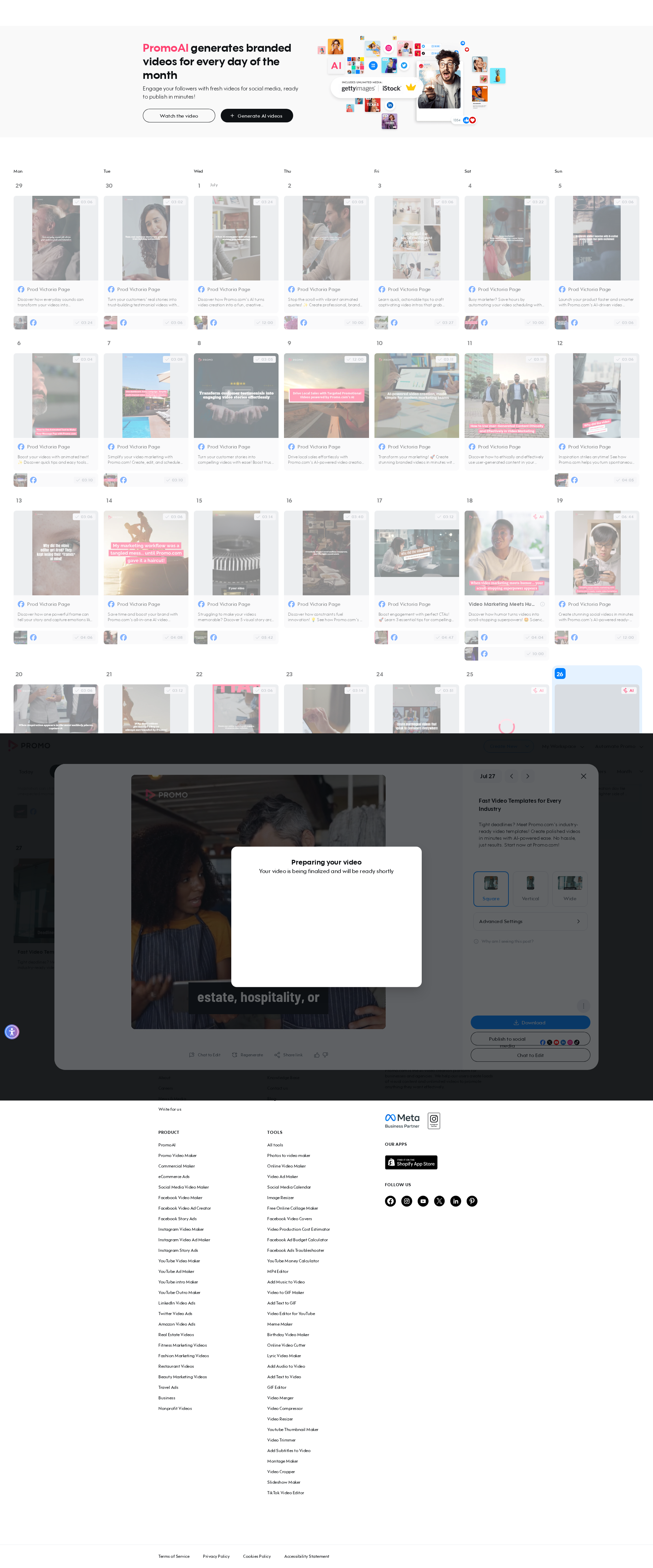
Task: Click the AI badge on the day 18 card
Action: [538, 517]
